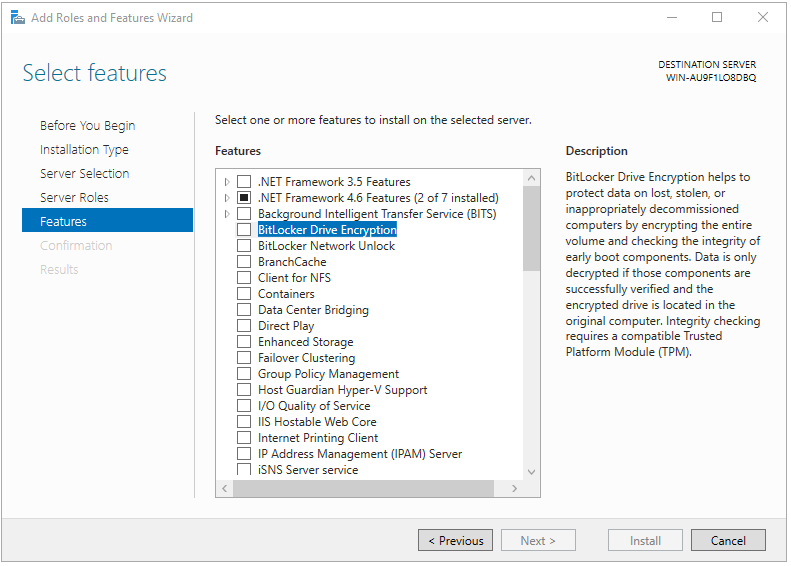Viewport: 791px width, 566px height.
Task: Check IIS Hostable Web Core box
Action: [244, 422]
